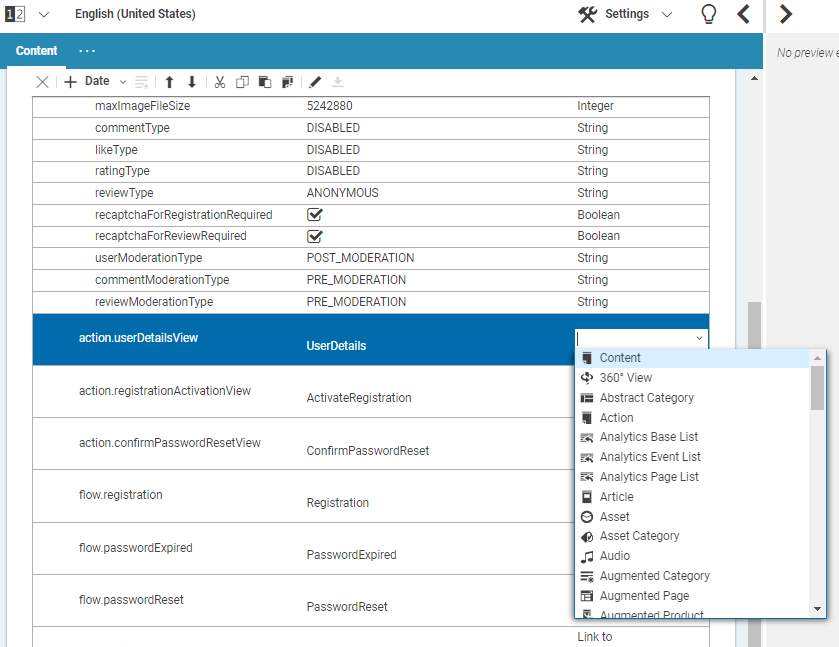Click the left chevron collapse button
839x647 pixels.
(743, 14)
